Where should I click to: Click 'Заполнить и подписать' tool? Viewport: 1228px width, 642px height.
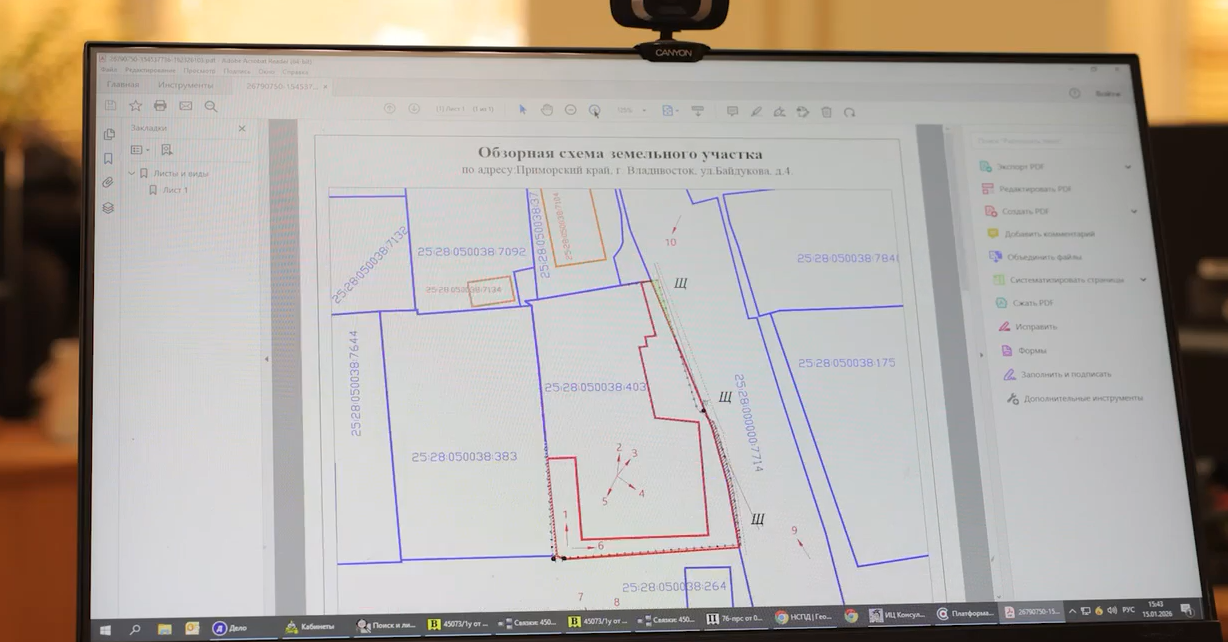pos(1066,374)
